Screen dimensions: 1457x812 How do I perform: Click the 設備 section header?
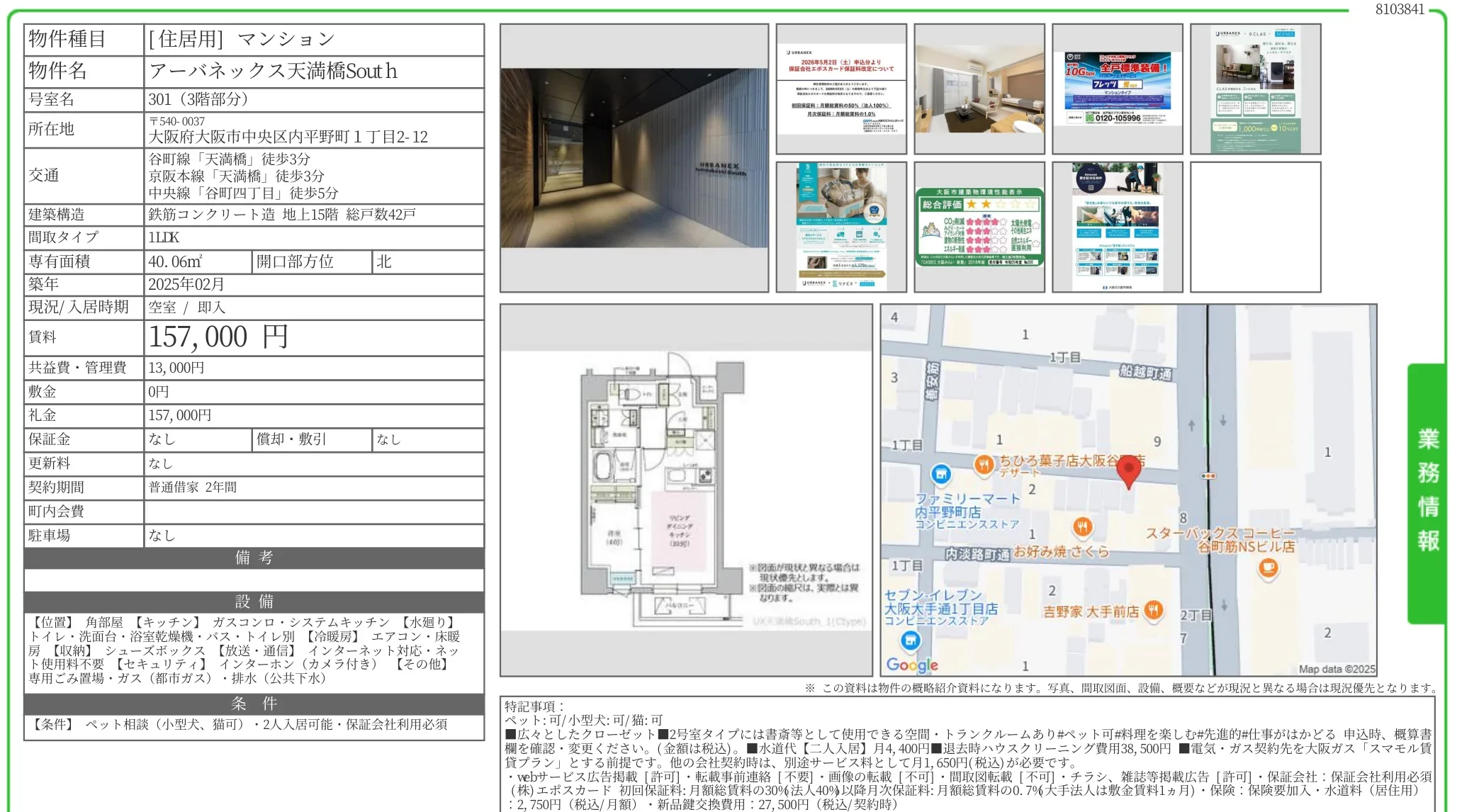click(x=254, y=602)
